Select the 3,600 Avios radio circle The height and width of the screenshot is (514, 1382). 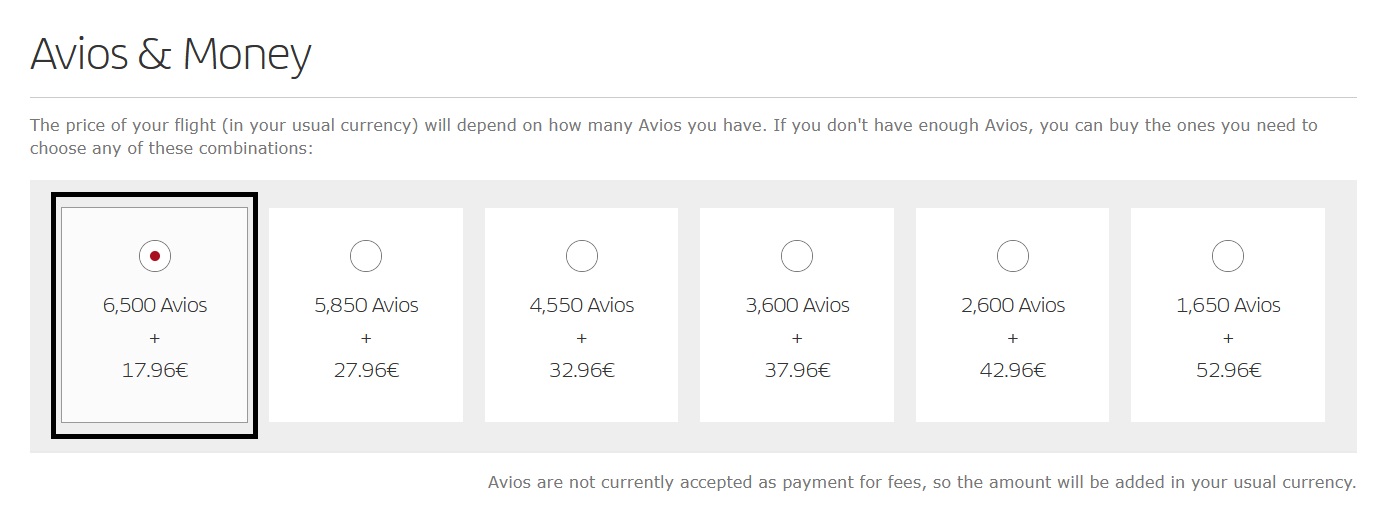797,256
